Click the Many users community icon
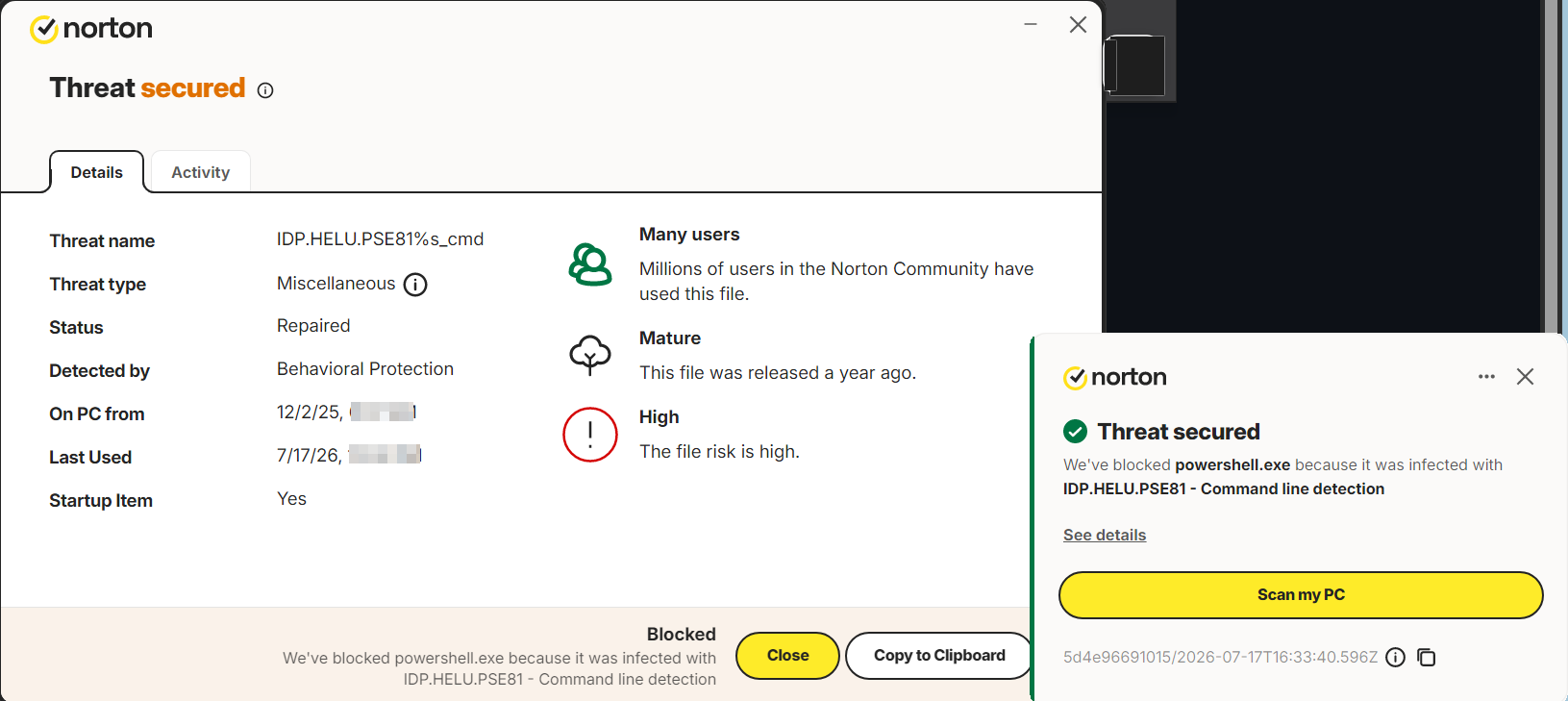The width and height of the screenshot is (1568, 701). click(x=590, y=264)
